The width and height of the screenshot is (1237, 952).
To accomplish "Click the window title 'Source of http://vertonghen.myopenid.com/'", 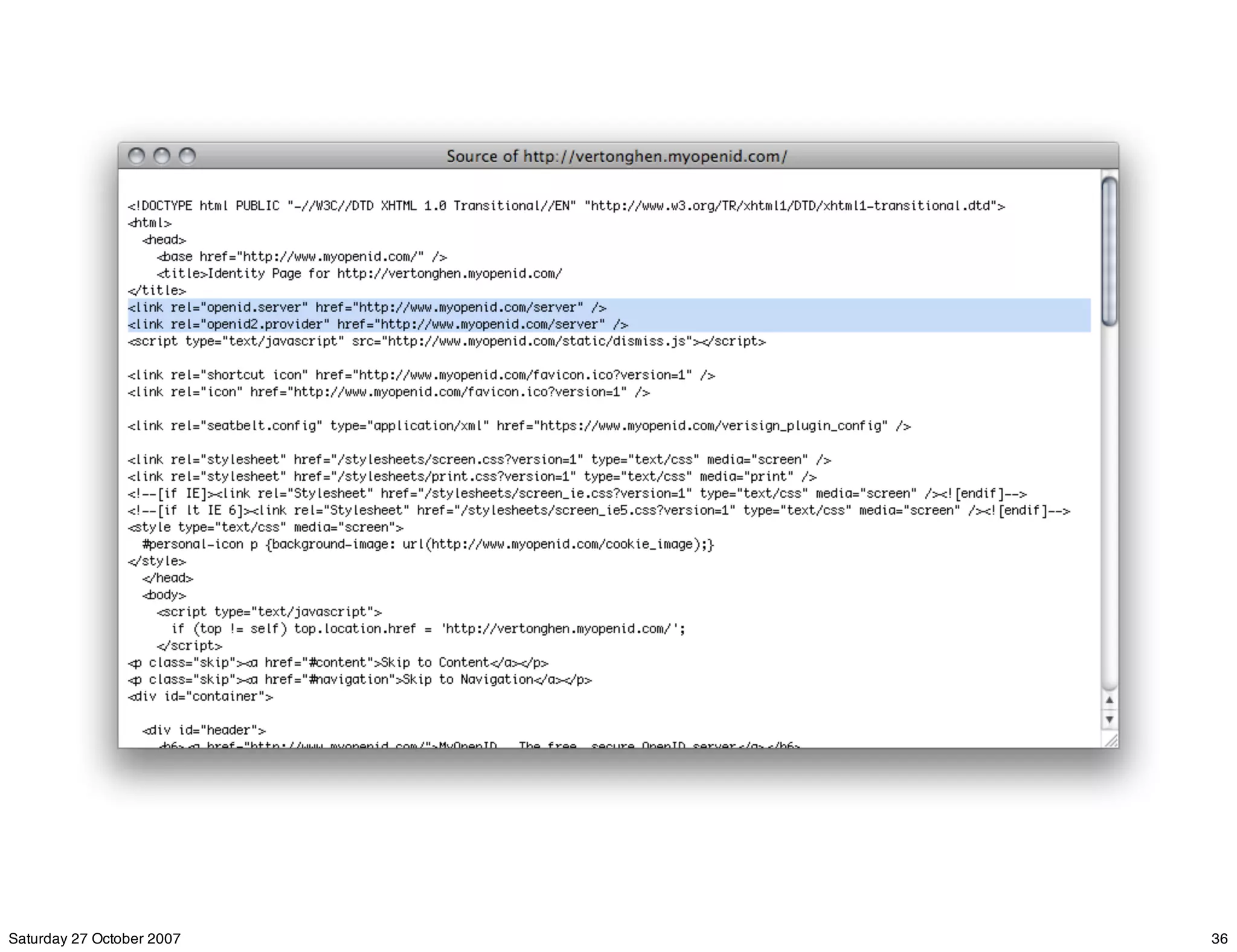I will tap(617, 156).
